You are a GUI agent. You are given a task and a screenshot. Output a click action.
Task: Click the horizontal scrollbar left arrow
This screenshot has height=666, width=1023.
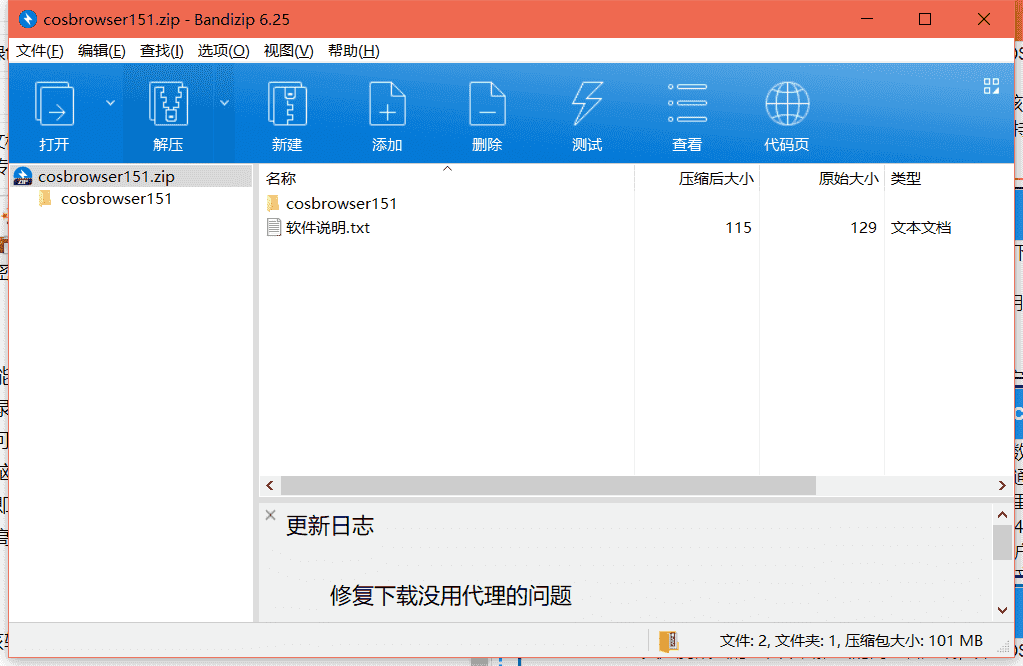point(270,485)
